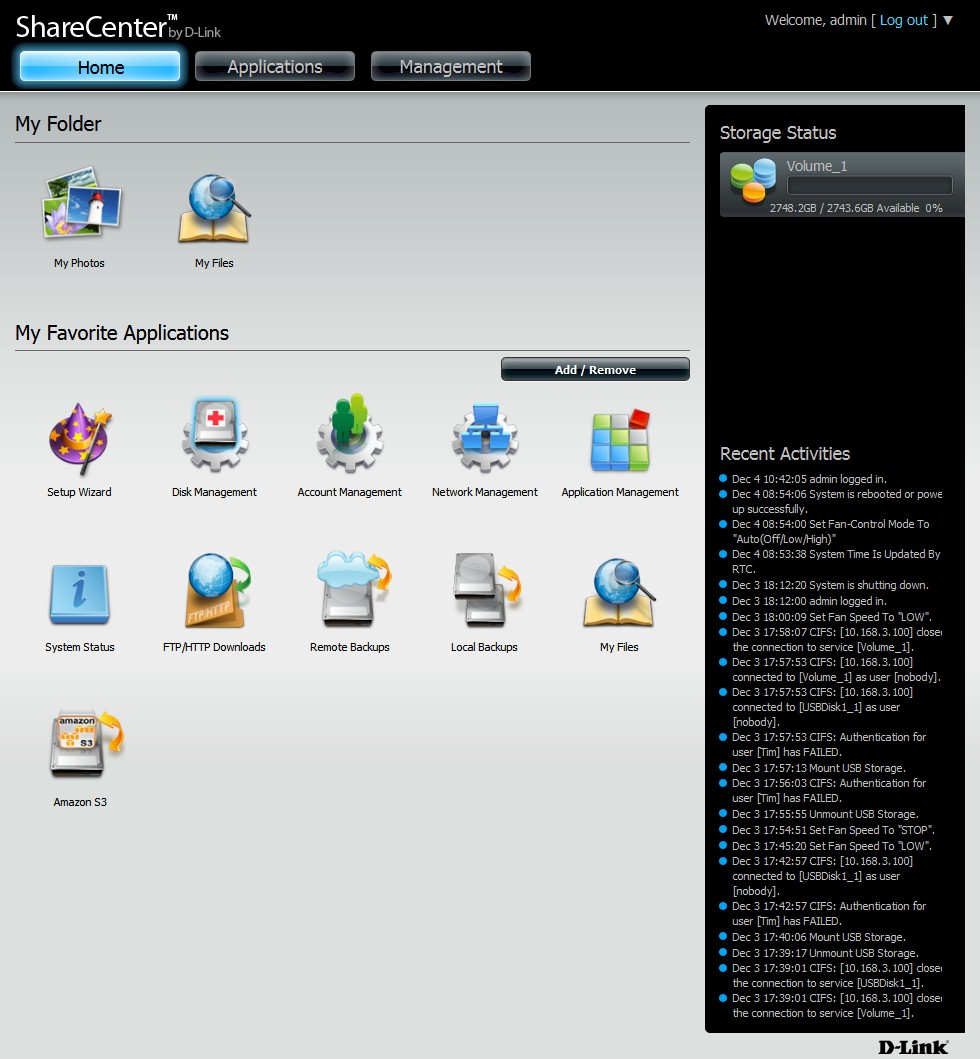
Task: Click the Volume_1 storage disks icon
Action: (x=752, y=180)
